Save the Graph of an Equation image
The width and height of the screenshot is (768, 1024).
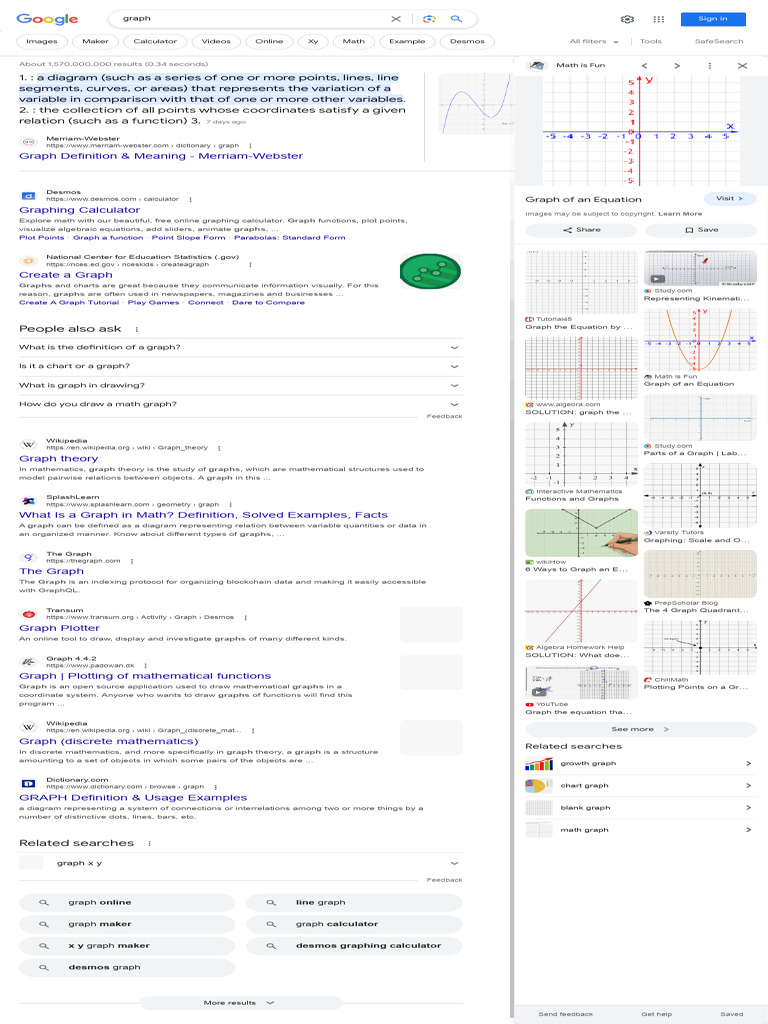(701, 230)
